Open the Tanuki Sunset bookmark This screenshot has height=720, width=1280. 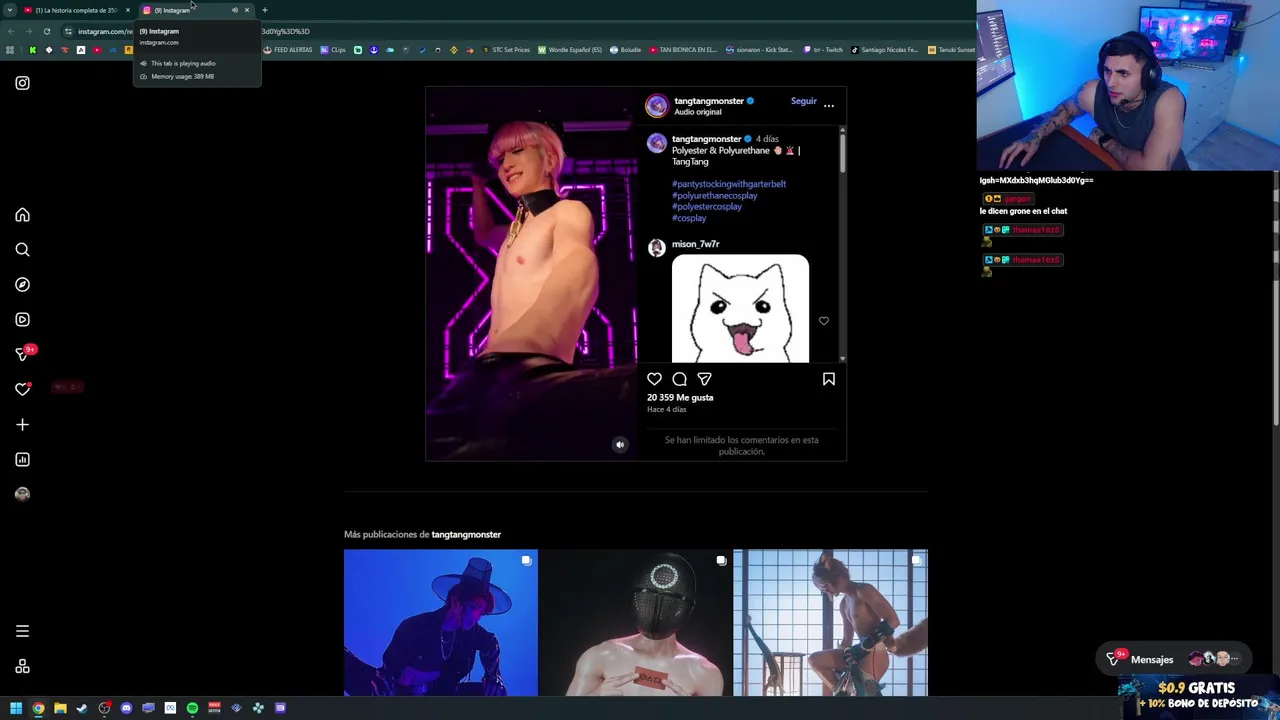point(951,50)
